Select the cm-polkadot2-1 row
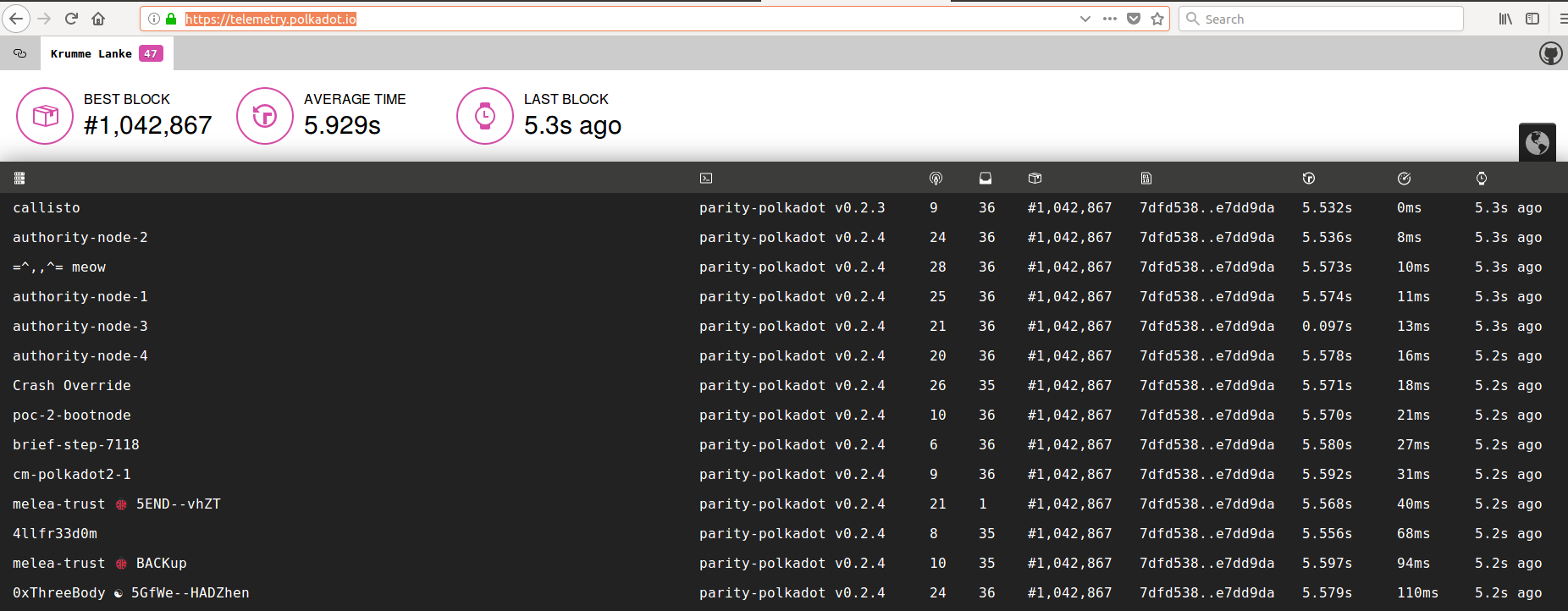Image resolution: width=1568 pixels, height=611 pixels. pyautogui.click(x=784, y=474)
